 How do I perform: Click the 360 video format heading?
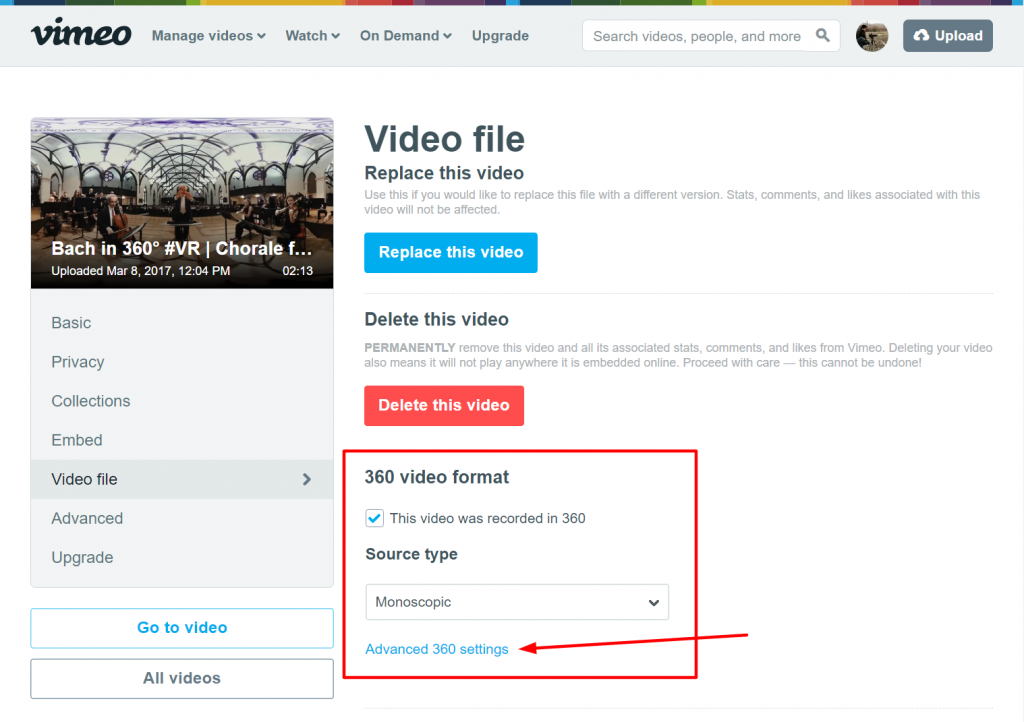(x=436, y=477)
